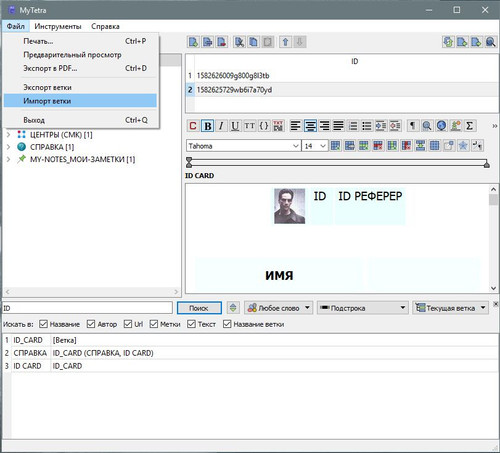Choose 'Экспорт в PDF...' menu item
500x453 pixels.
click(x=80, y=68)
